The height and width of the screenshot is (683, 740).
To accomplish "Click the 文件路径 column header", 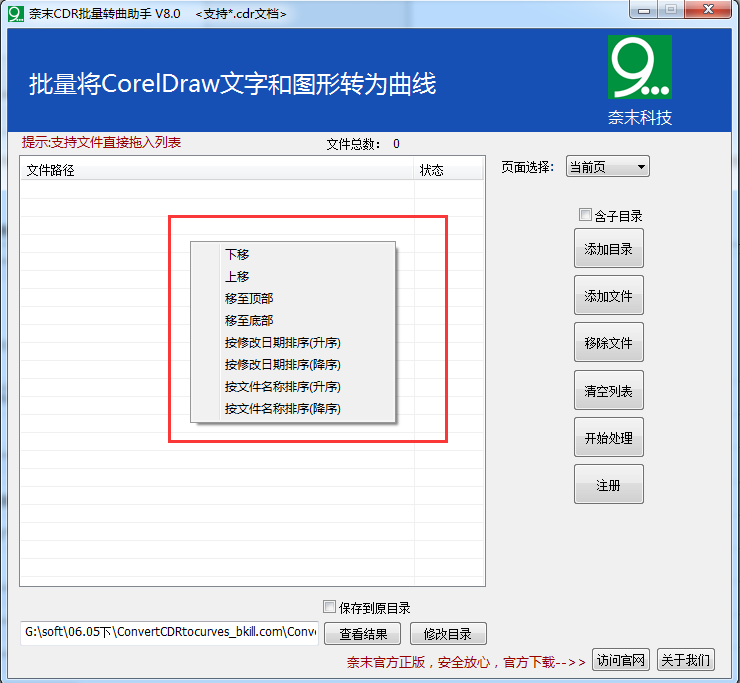I will coord(217,170).
